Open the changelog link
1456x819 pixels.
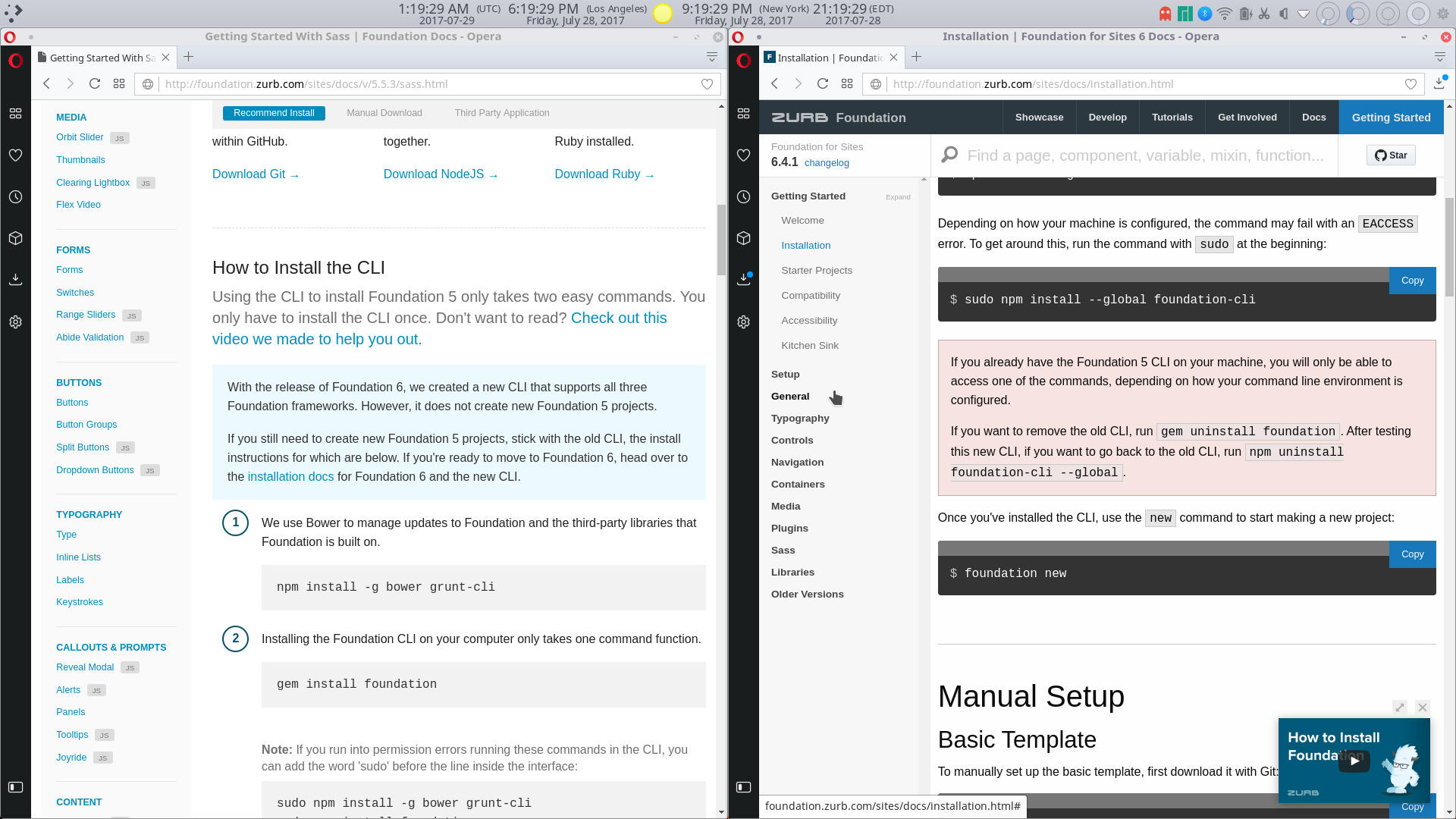pyautogui.click(x=827, y=163)
